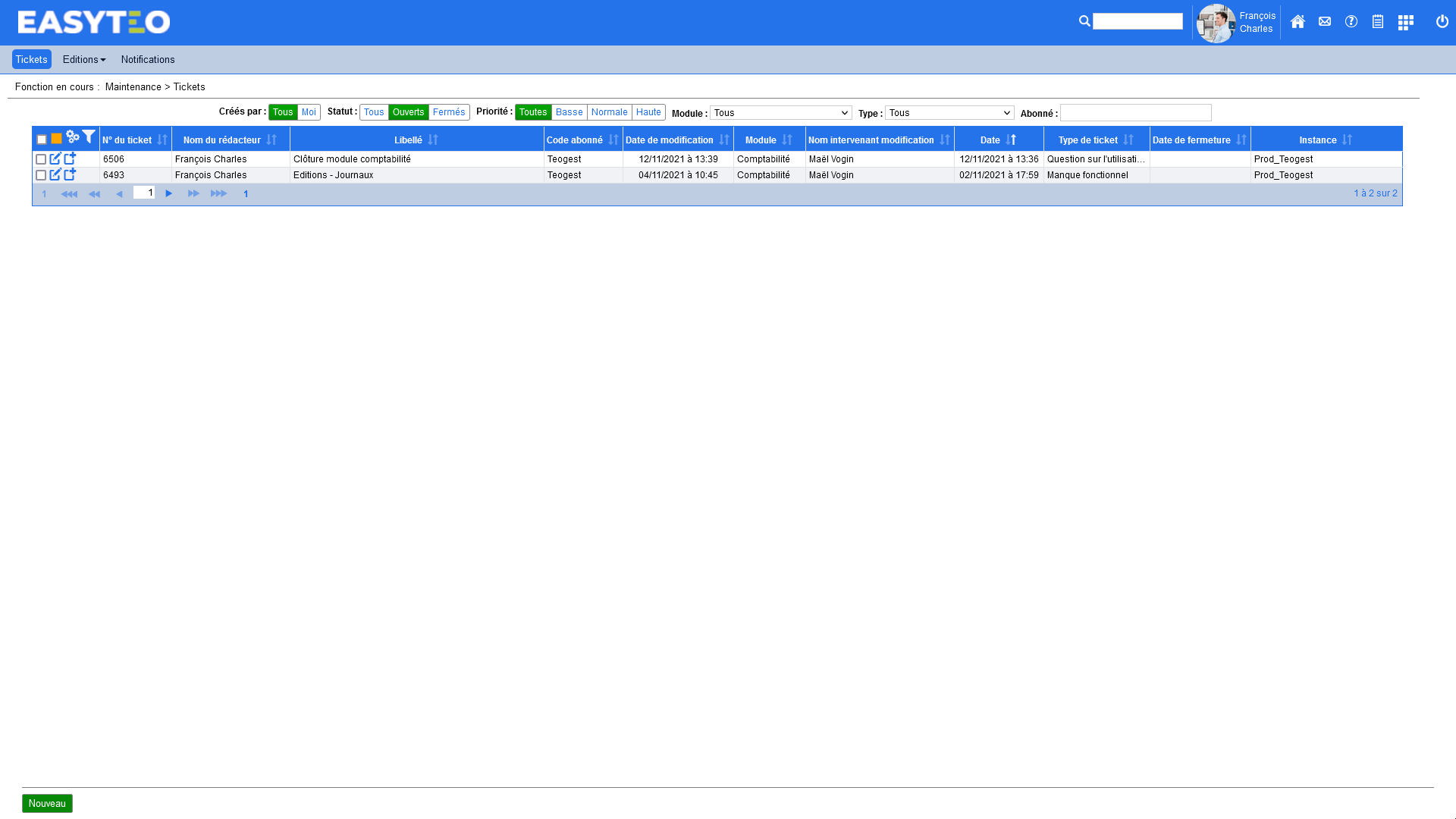Click the help question mark icon
Screen dimensions: 1456x819
[1351, 21]
